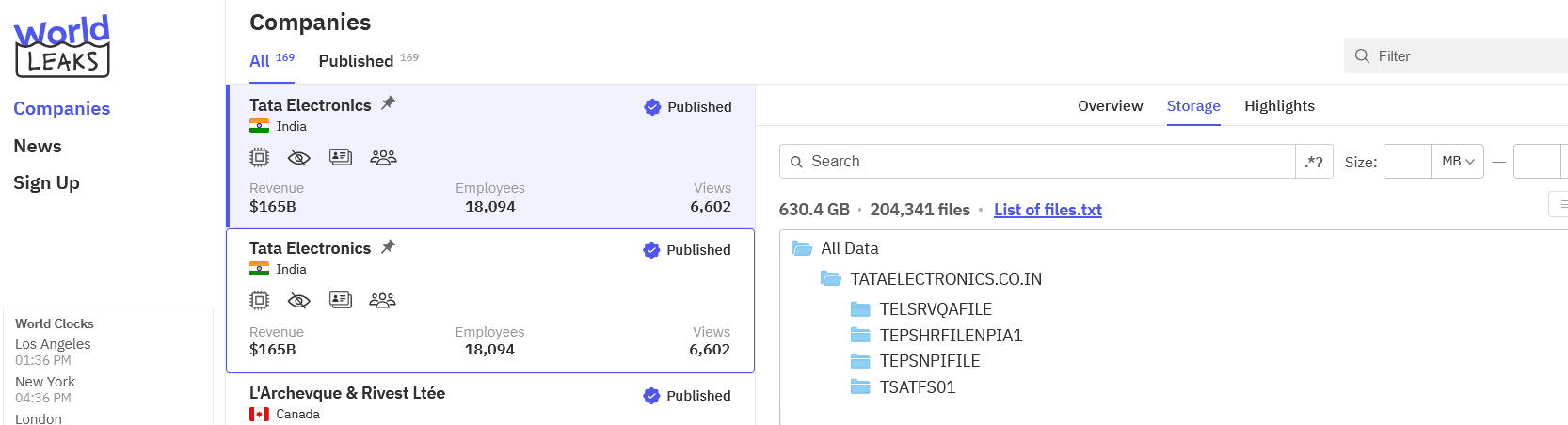Screen dimensions: 1568x425
Task: Click the ID card icon on second Tata Electronics card
Action: 340,300
